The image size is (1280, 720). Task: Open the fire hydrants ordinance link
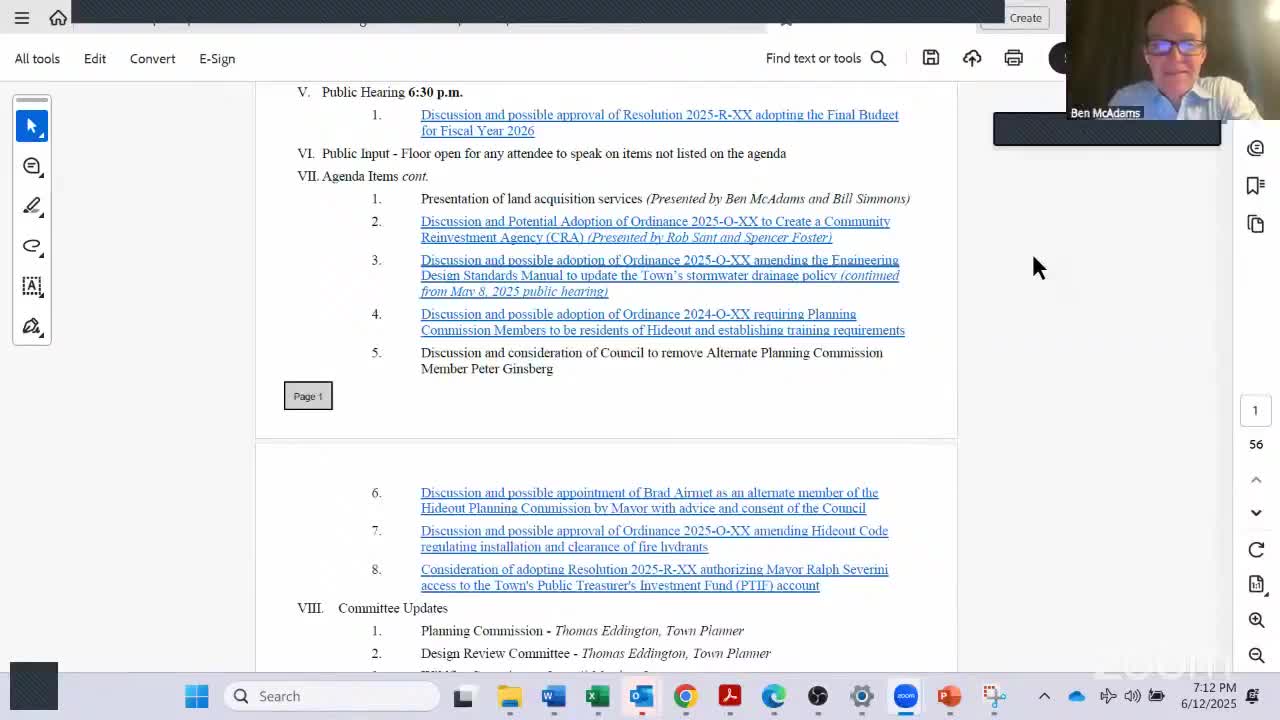click(654, 539)
